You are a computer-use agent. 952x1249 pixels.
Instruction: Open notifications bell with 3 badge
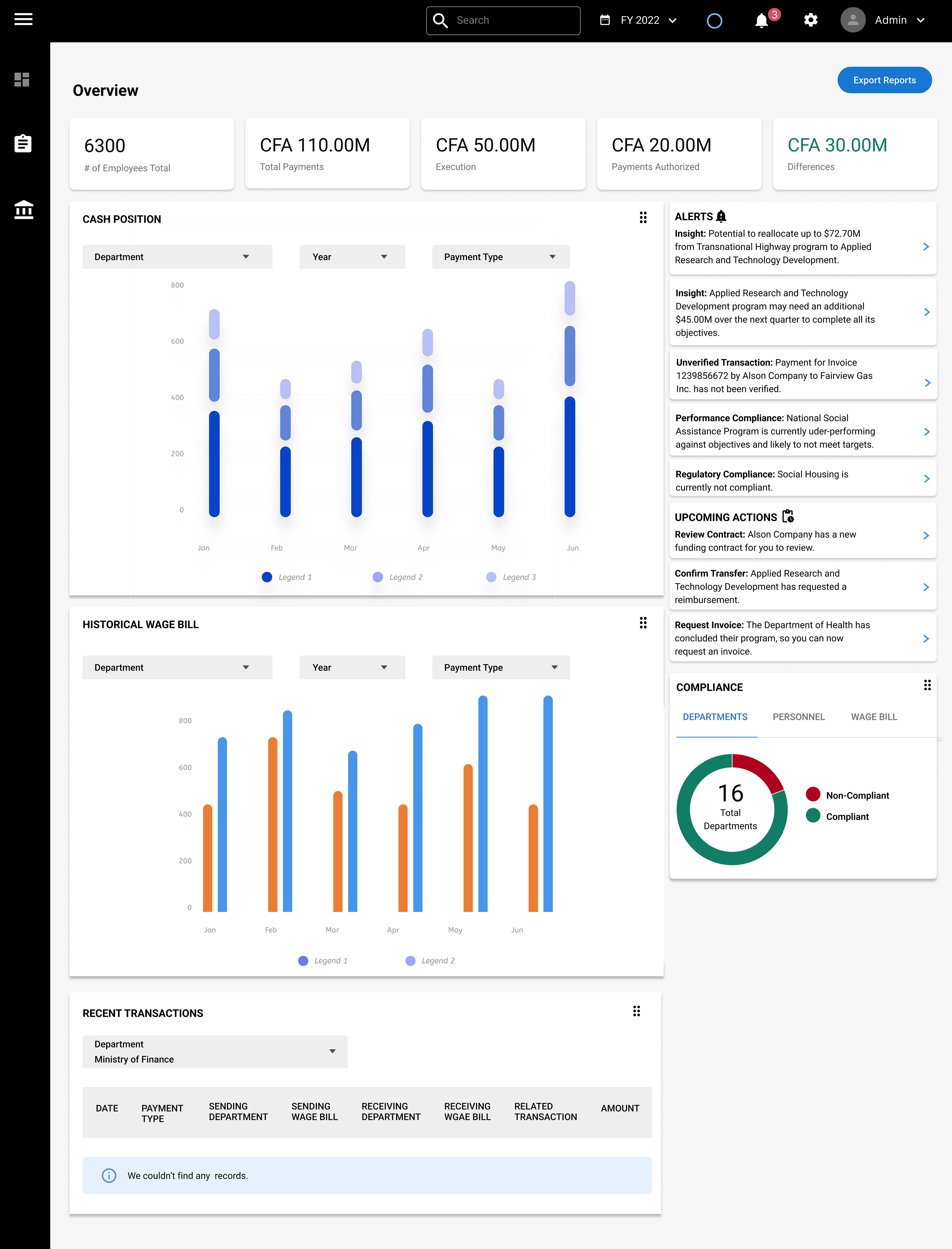(x=762, y=20)
